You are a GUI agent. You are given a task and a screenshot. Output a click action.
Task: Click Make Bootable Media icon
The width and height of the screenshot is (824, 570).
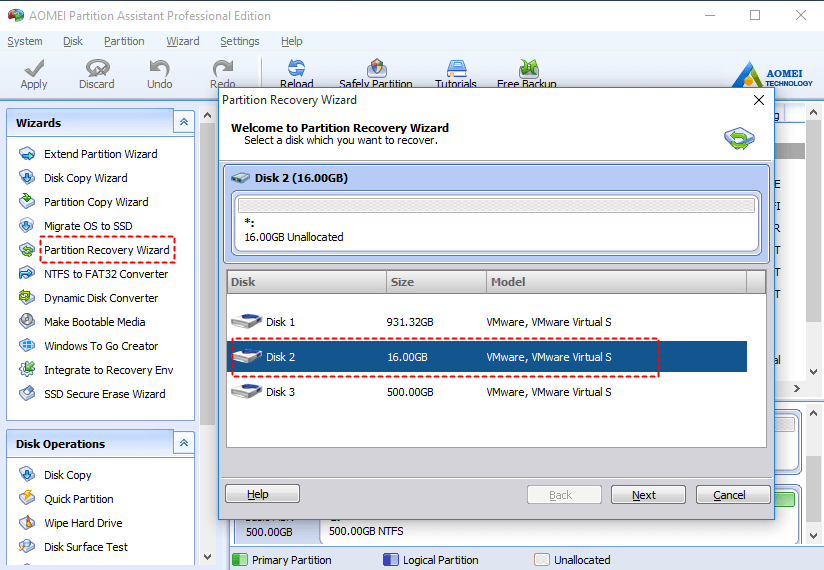(27, 322)
